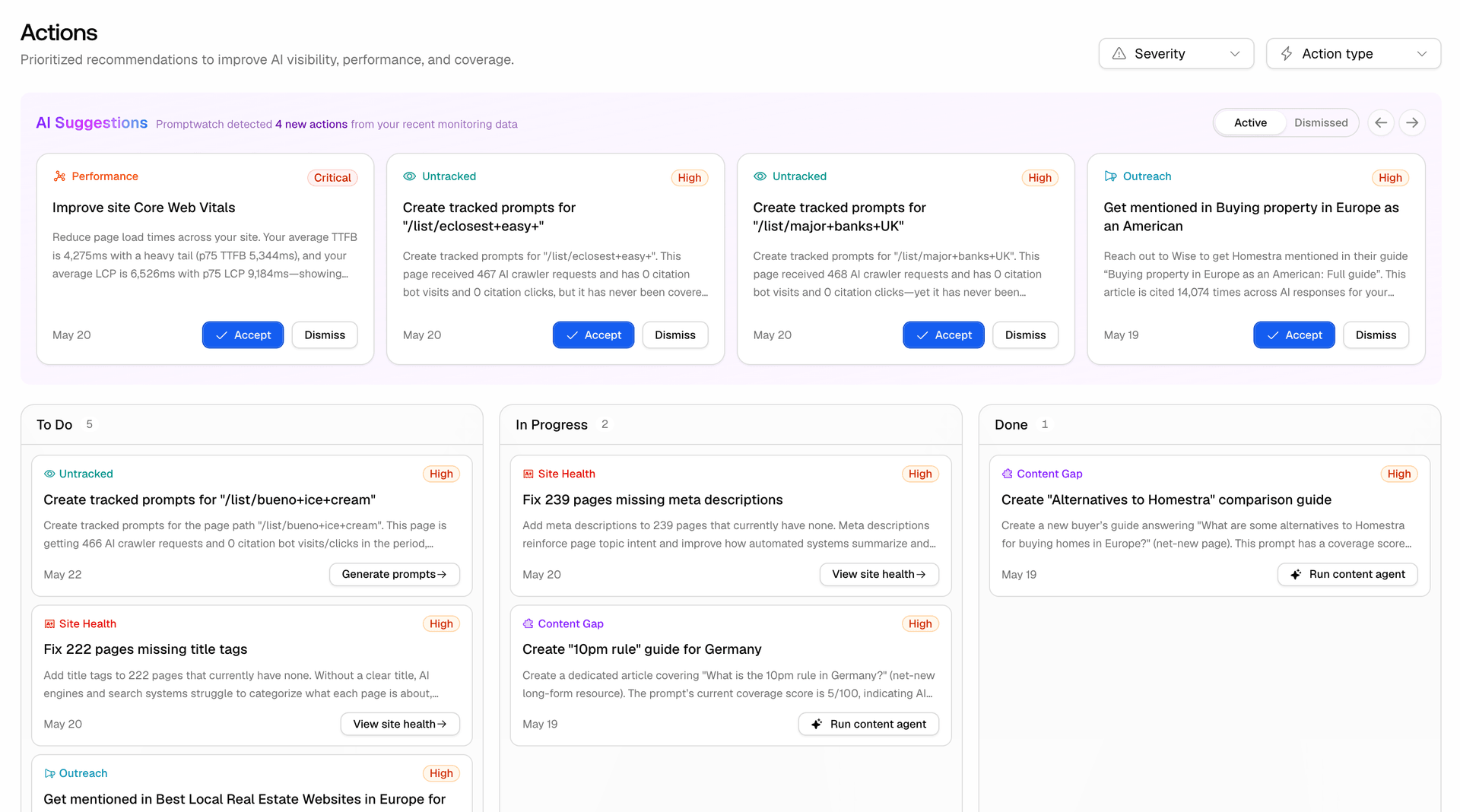The width and height of the screenshot is (1460, 812).
Task: Click the Done column header
Action: pos(1210,424)
